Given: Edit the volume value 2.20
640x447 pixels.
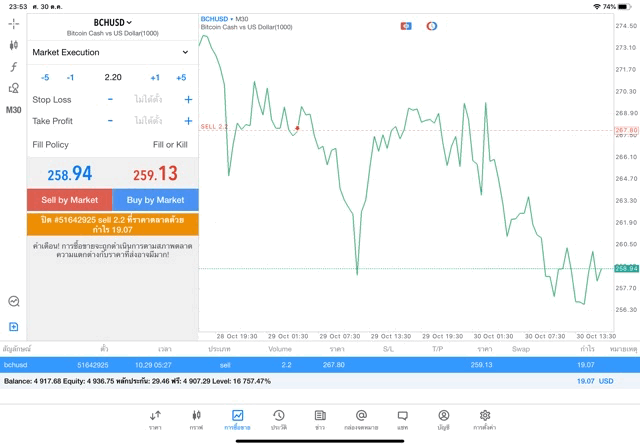Looking at the screenshot, I should 113,77.
